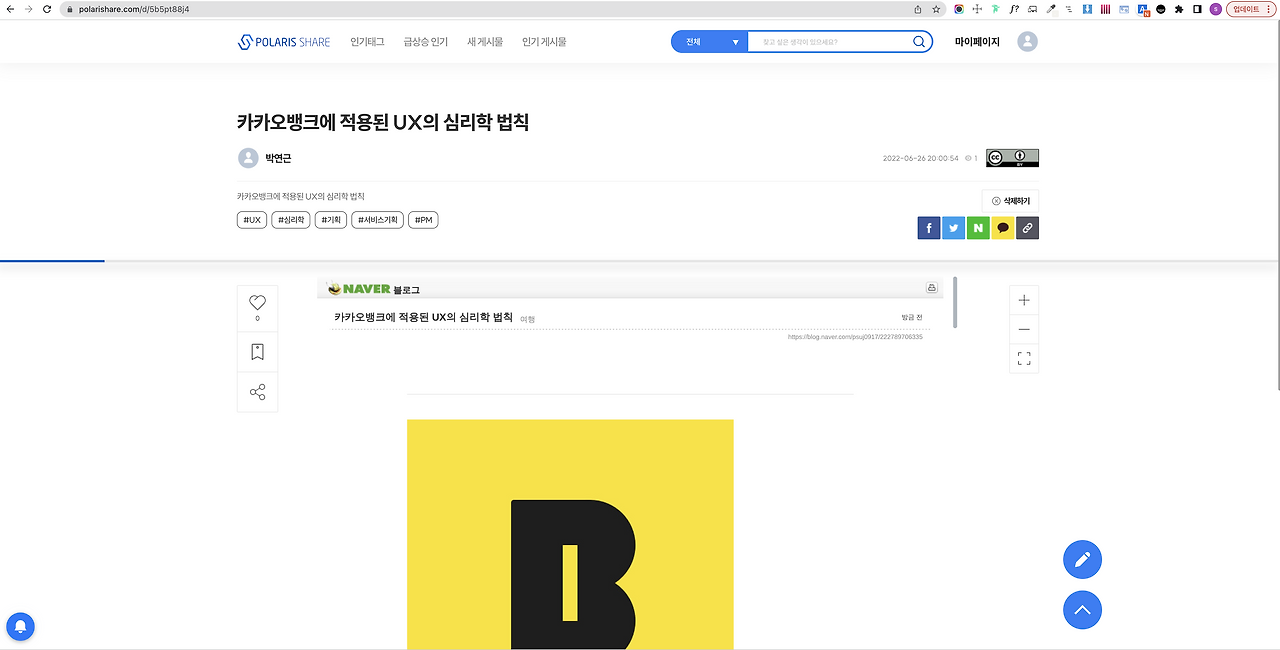Viewport: 1280px width, 650px height.
Task: Share the post through KakaoTalk
Action: pyautogui.click(x=1002, y=227)
